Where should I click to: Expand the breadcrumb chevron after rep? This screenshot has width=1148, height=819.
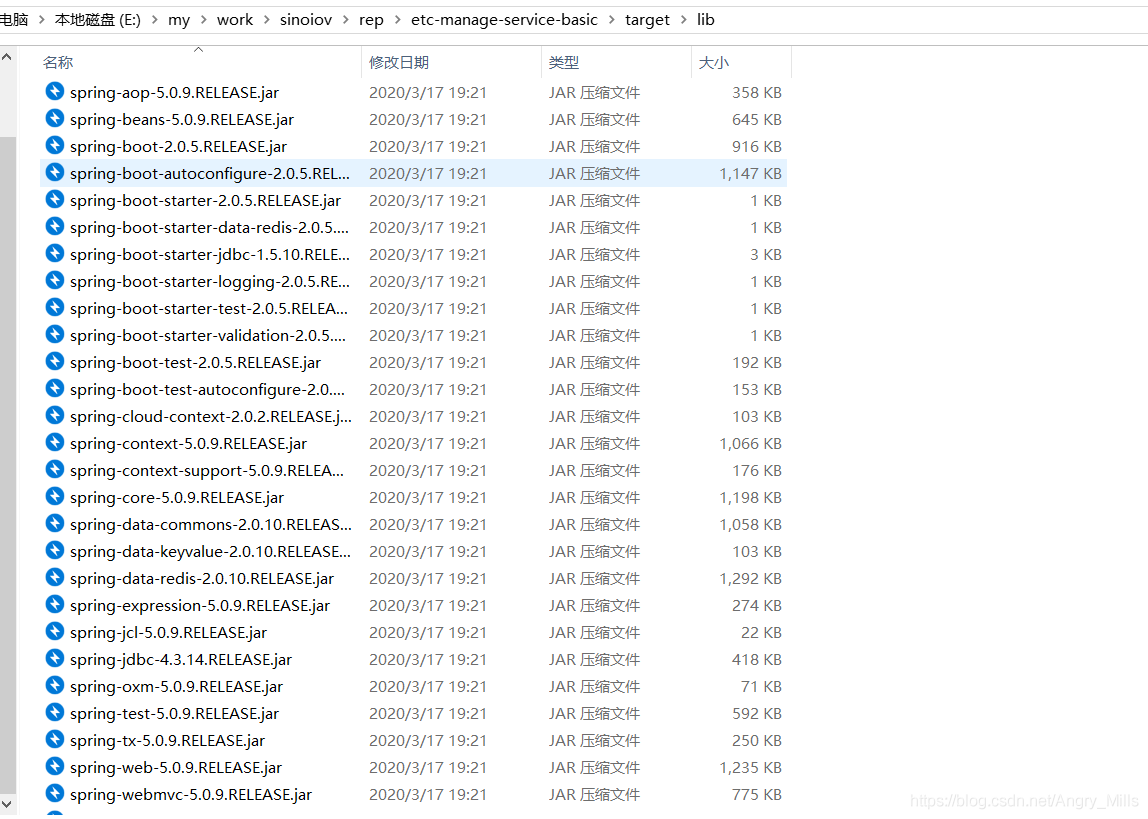coord(398,20)
